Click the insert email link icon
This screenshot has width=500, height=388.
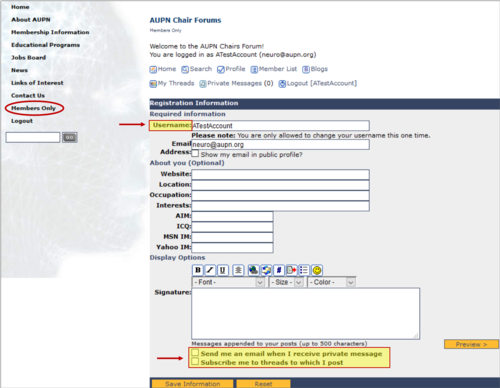coord(266,270)
